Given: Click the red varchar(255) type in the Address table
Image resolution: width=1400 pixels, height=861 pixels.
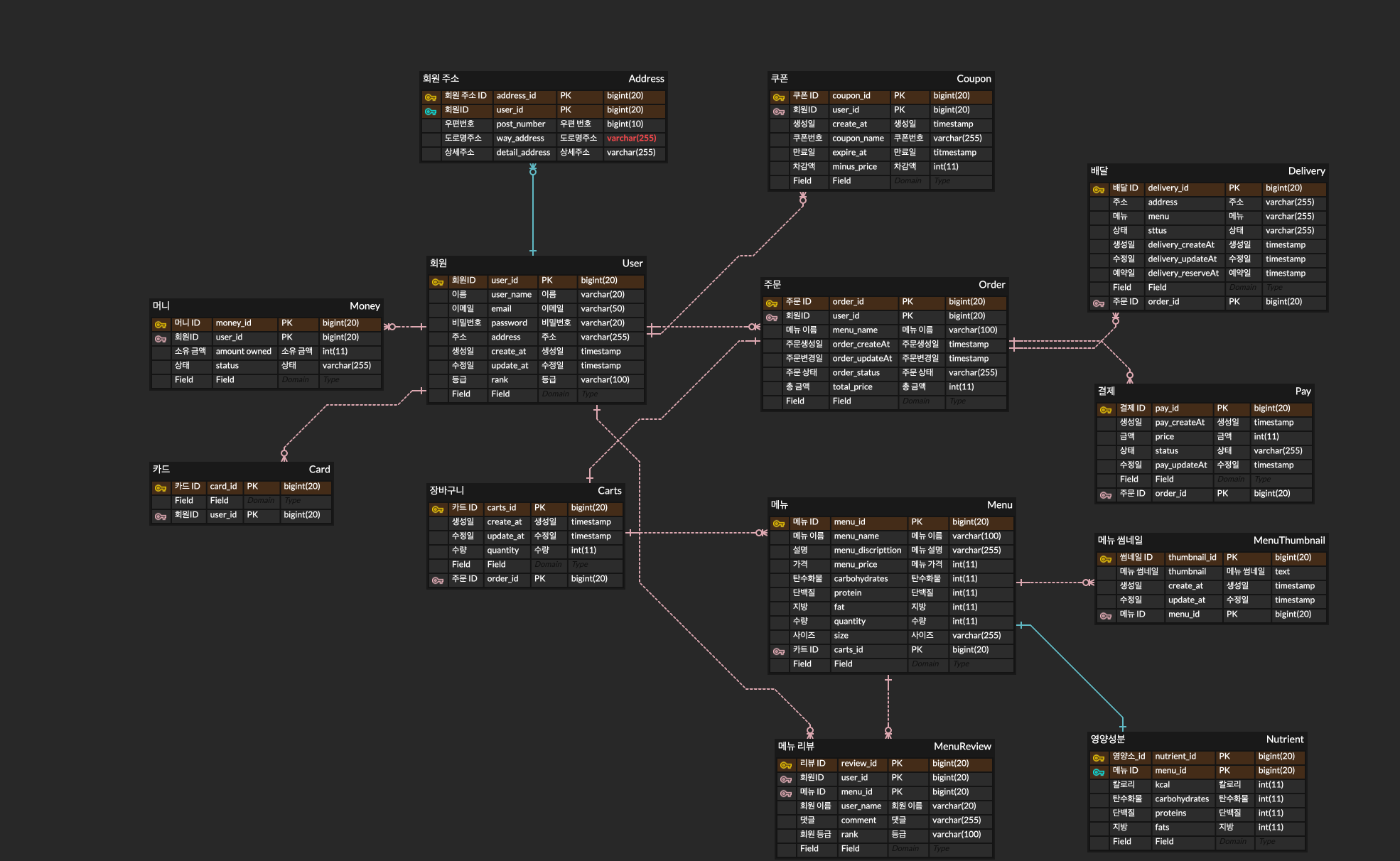Looking at the screenshot, I should tap(631, 139).
